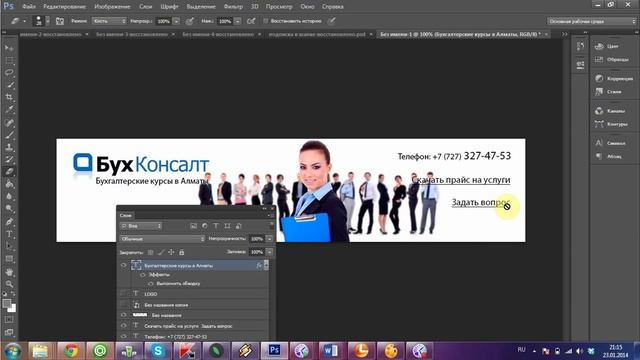Select the Paint Bucket tool
Image resolution: width=640 pixels, height=360 pixels.
pyautogui.click(x=9, y=184)
